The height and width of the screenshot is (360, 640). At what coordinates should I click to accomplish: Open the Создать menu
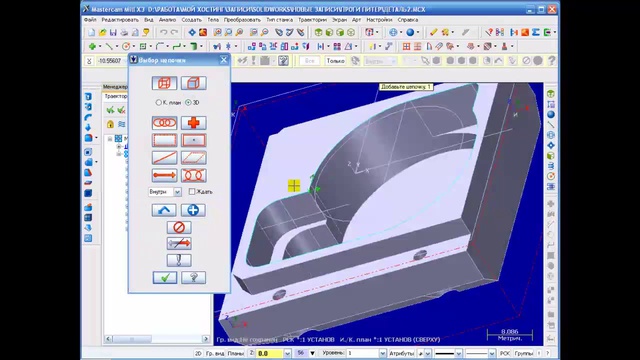point(191,20)
